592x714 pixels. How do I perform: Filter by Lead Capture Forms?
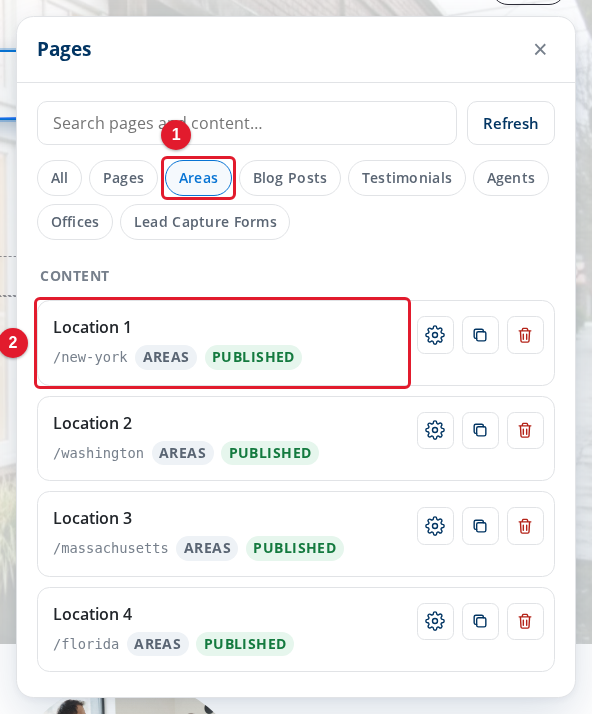pos(205,222)
